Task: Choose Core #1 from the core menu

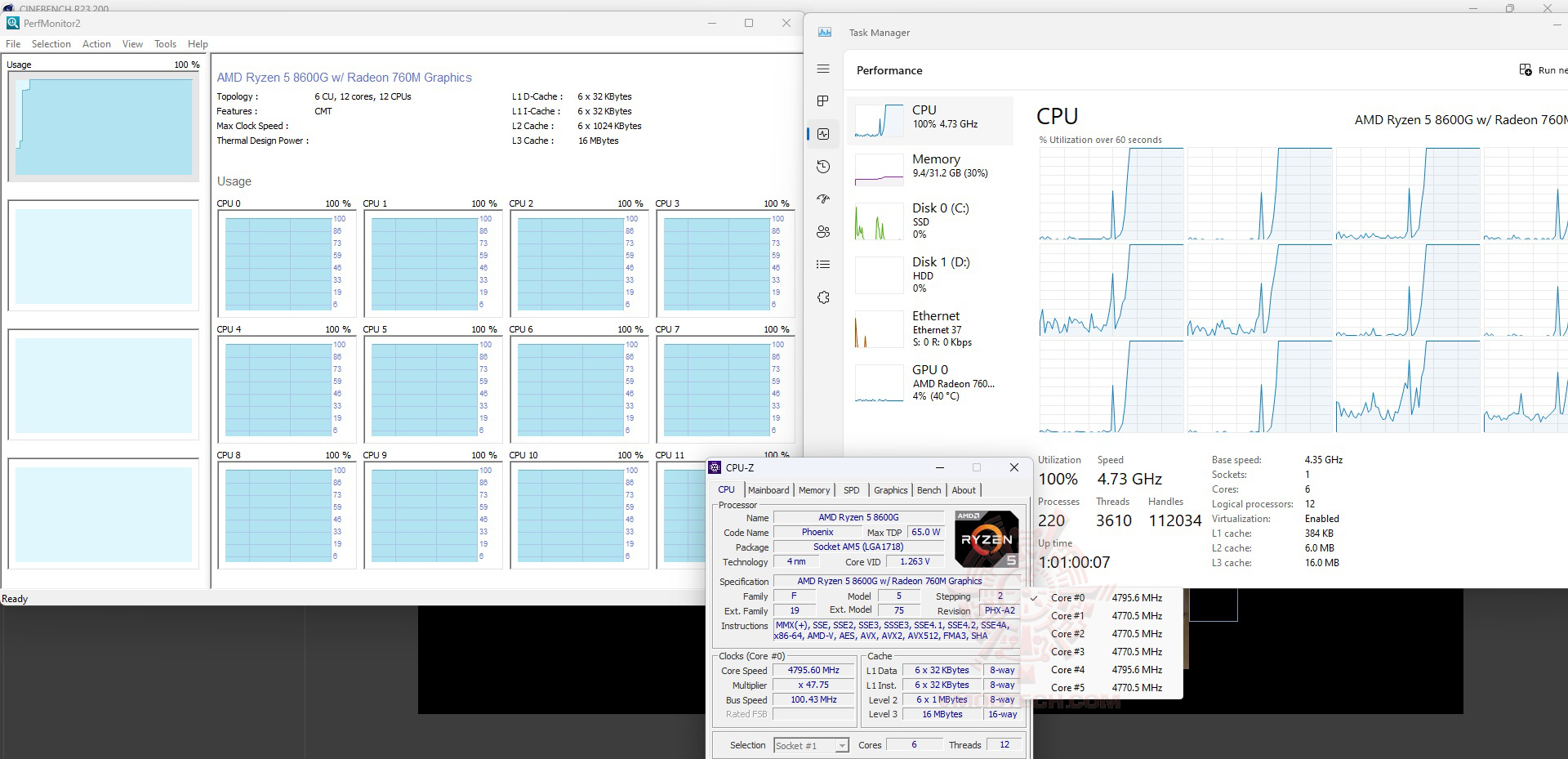Action: point(1102,616)
